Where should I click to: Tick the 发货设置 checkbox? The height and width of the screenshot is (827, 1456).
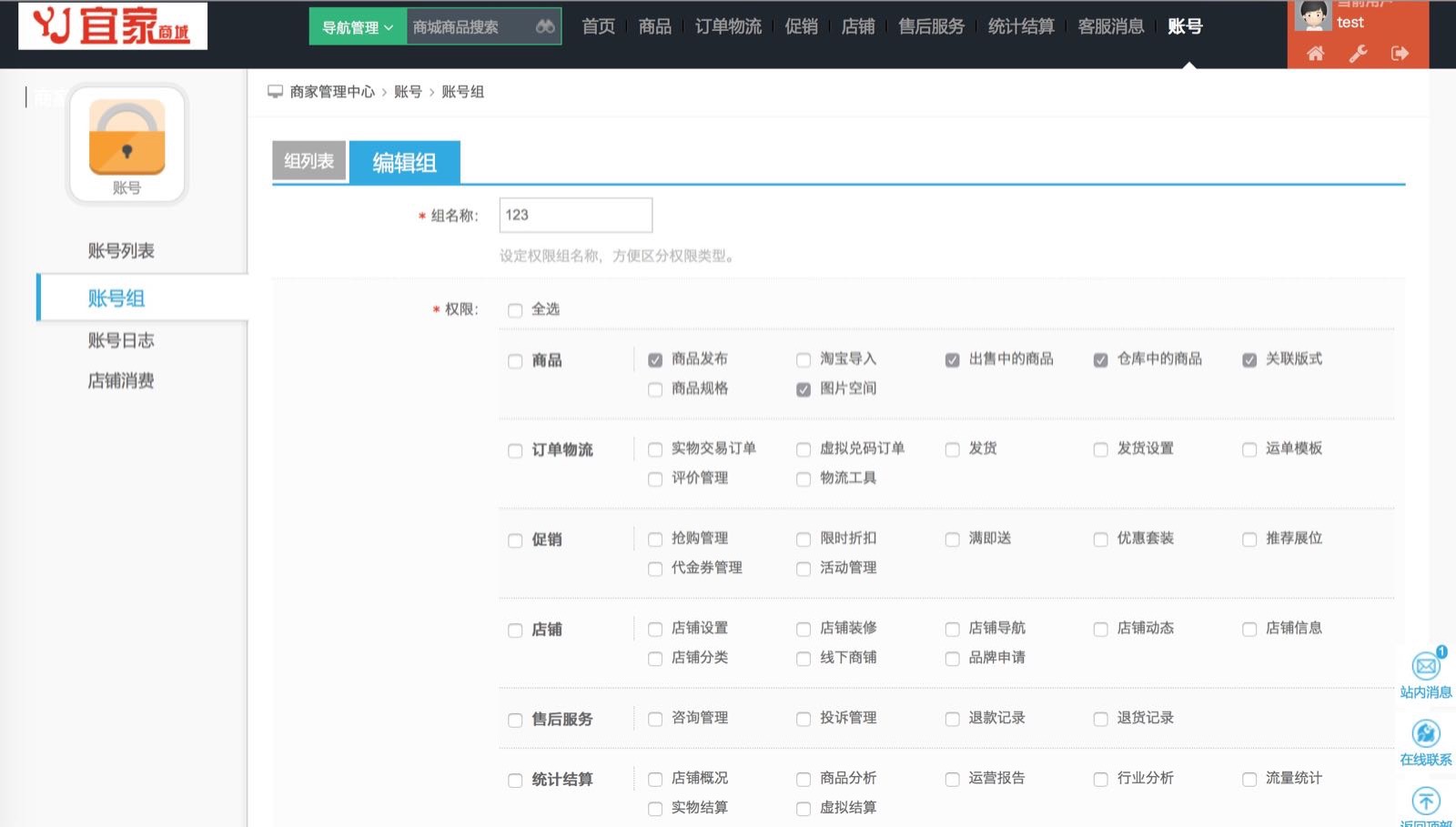point(1100,449)
